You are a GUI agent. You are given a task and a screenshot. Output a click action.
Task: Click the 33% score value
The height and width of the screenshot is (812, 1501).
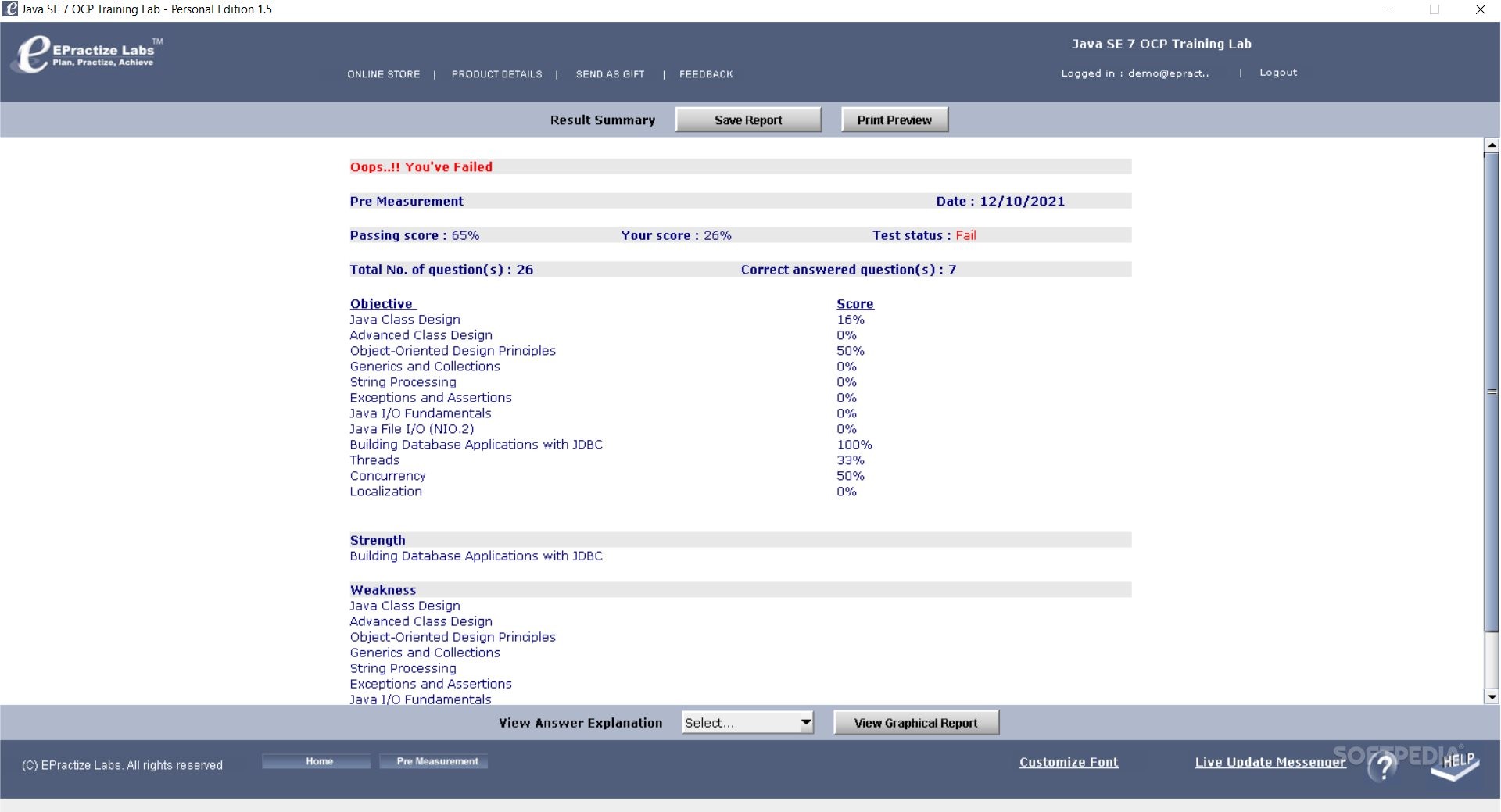[851, 460]
